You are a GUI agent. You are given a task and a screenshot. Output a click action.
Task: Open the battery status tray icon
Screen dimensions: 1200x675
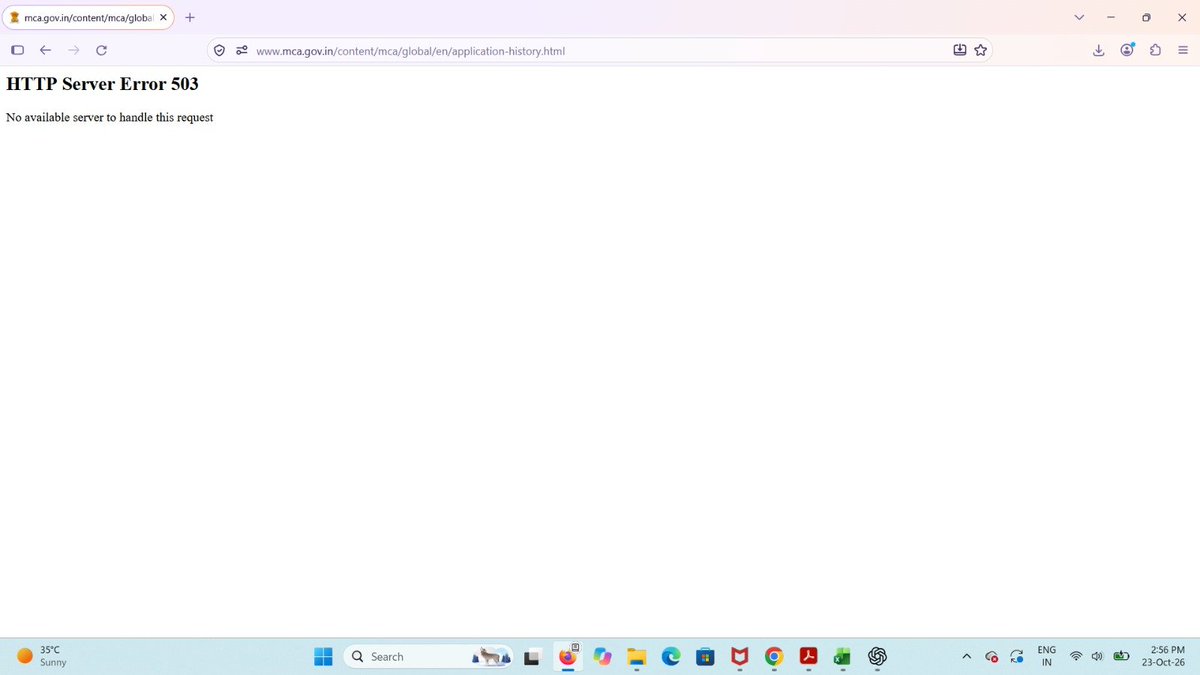pos(1121,657)
